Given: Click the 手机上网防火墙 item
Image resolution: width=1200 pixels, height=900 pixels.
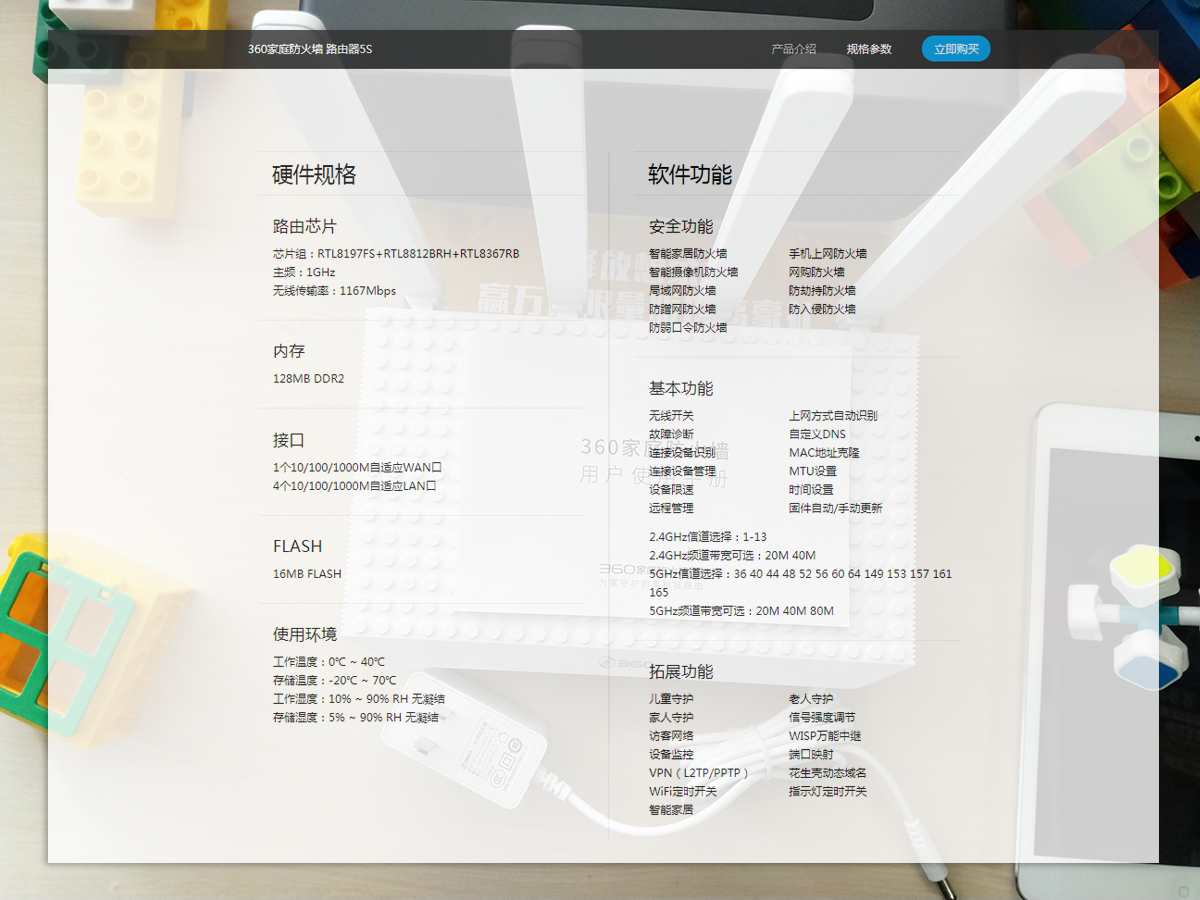Looking at the screenshot, I should click(x=828, y=254).
